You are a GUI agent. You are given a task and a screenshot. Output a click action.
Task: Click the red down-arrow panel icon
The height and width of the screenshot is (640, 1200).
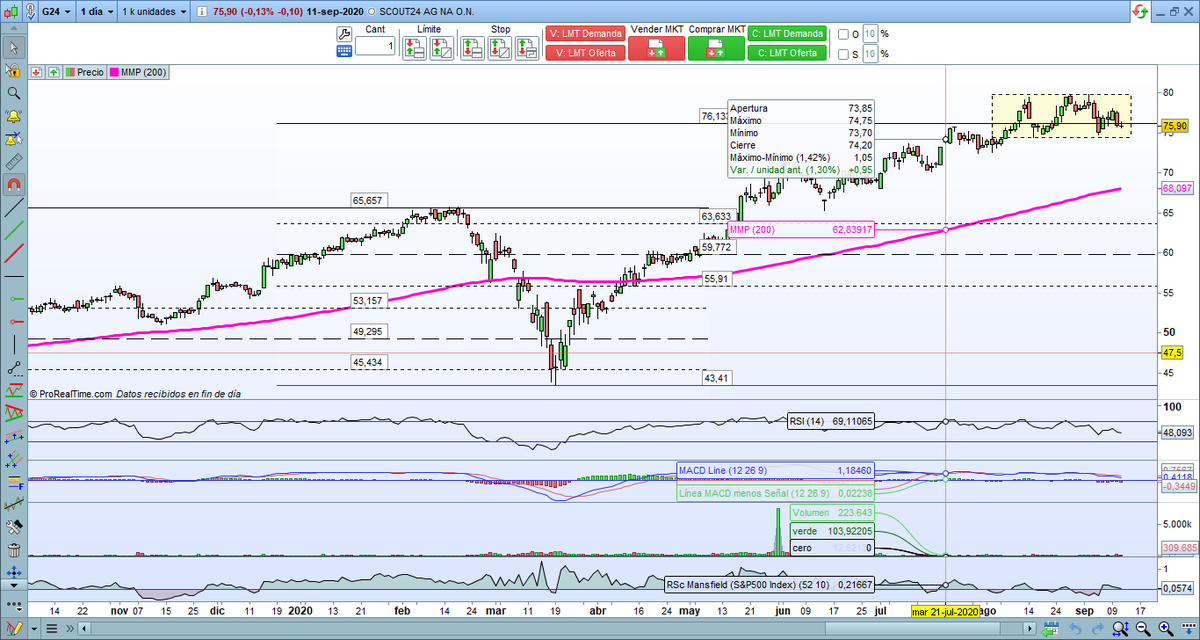[37, 72]
